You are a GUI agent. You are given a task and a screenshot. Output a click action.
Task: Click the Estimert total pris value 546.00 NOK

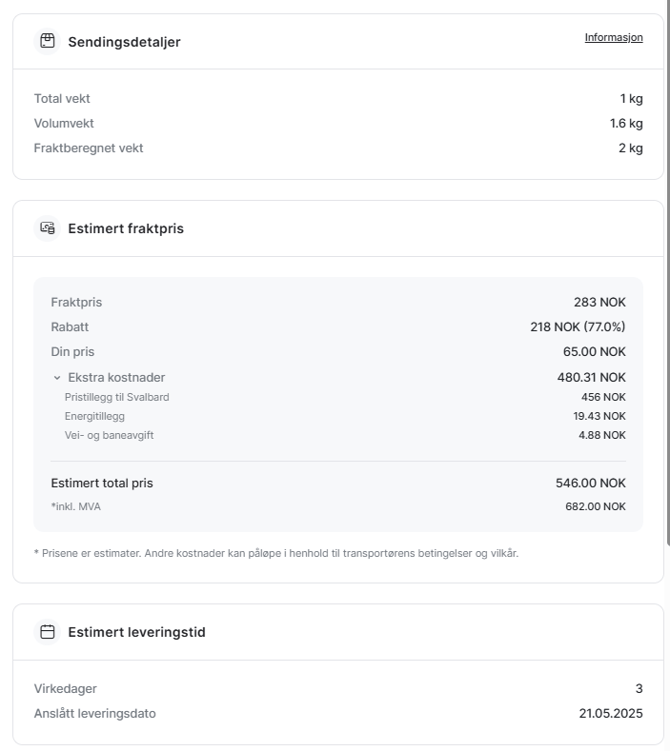591,483
